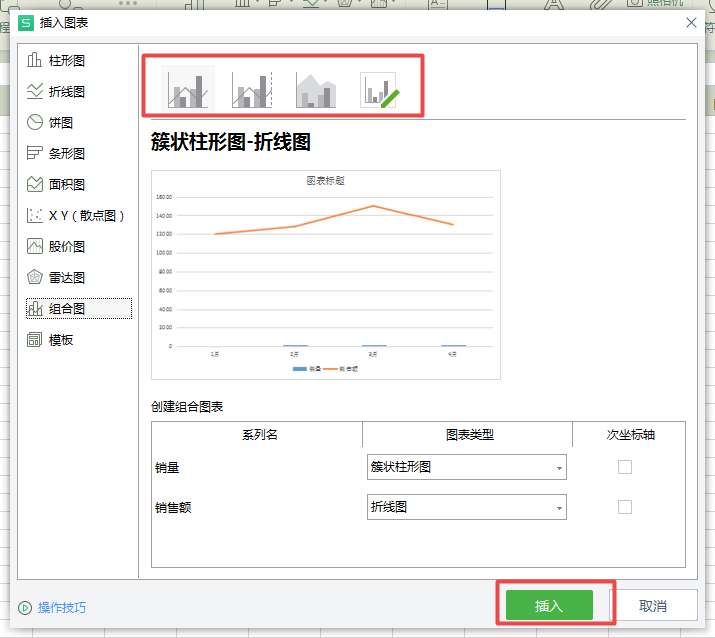This screenshot has height=638, width=715.
Task: Switch to 折线图 chart category
Action: [x=66, y=92]
